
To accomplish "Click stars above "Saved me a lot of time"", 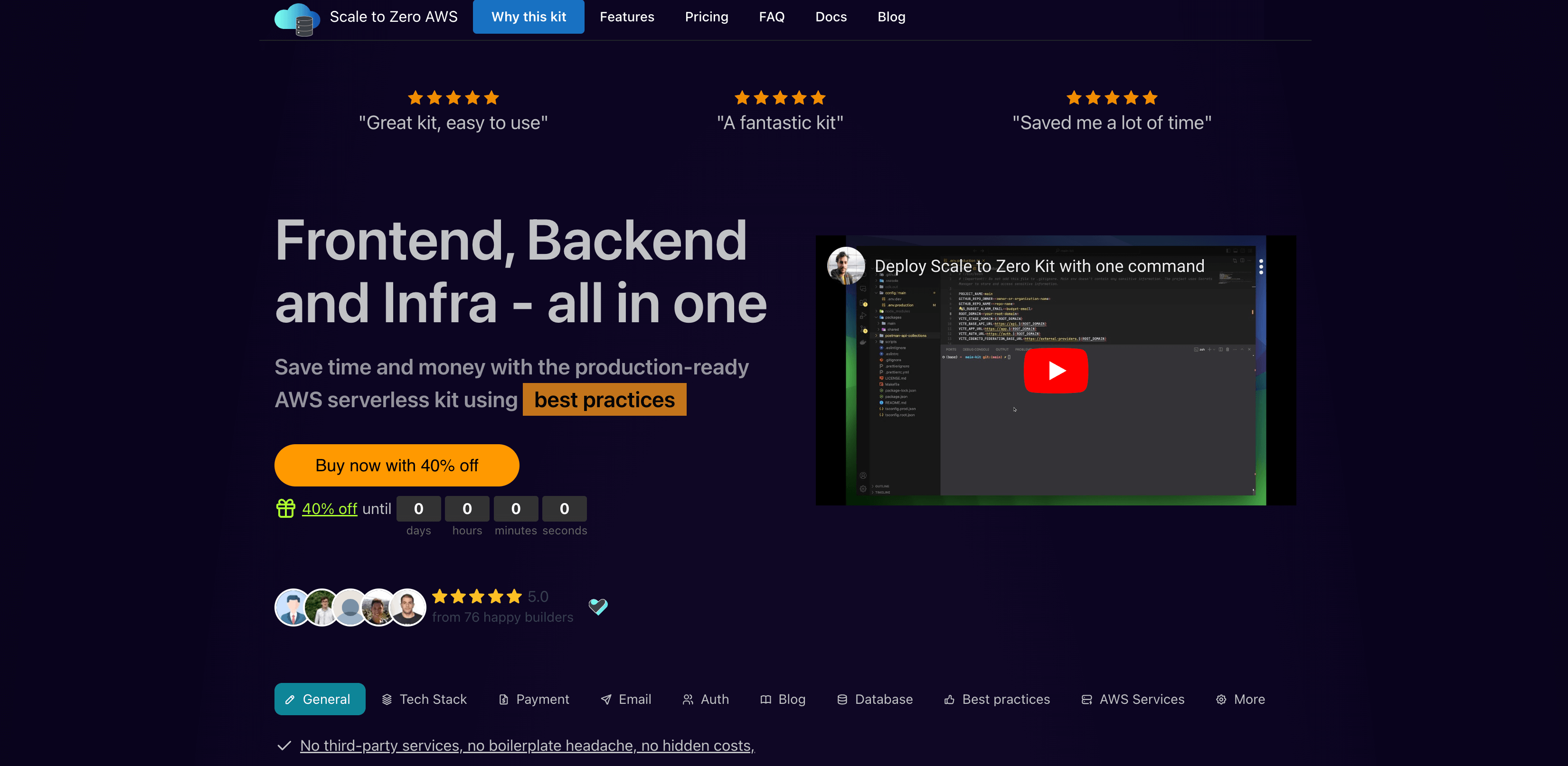I will click(1112, 97).
